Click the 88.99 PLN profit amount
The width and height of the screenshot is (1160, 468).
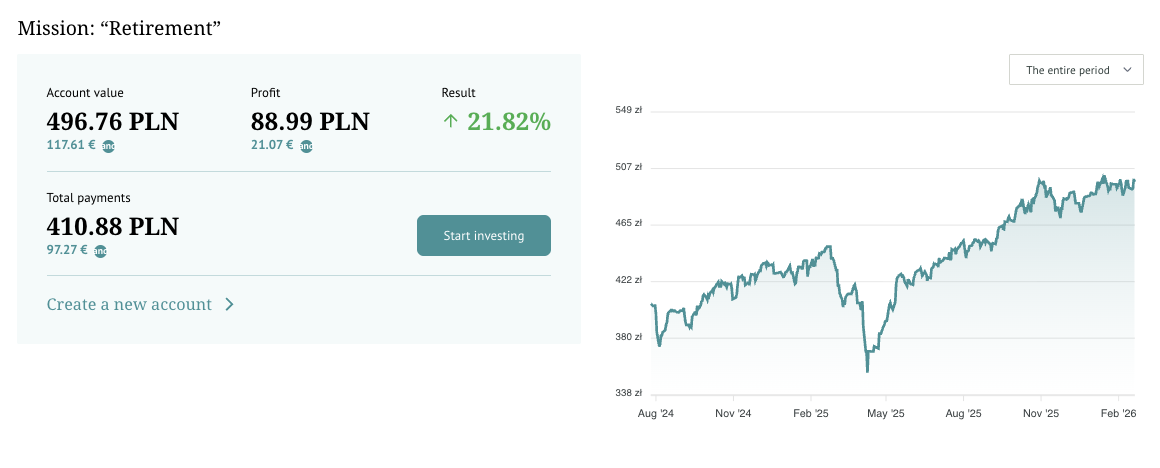[310, 122]
